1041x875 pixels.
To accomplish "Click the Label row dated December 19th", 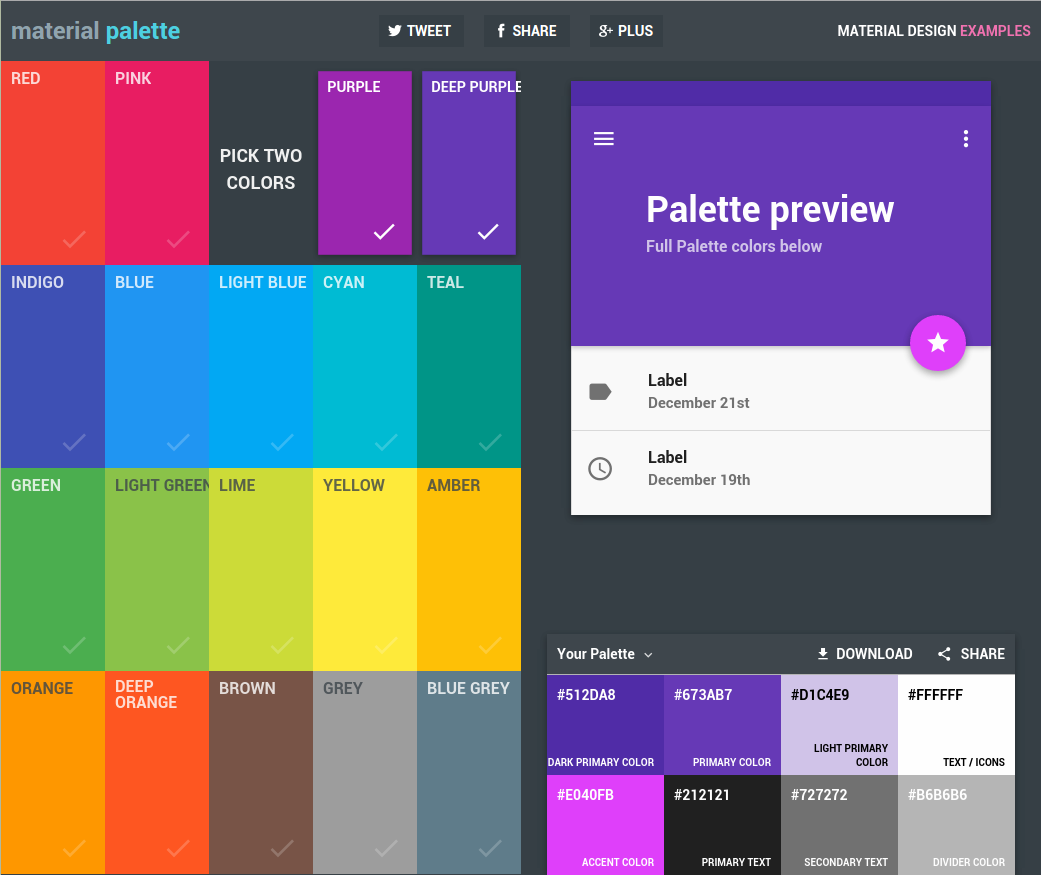I will pyautogui.click(x=781, y=473).
